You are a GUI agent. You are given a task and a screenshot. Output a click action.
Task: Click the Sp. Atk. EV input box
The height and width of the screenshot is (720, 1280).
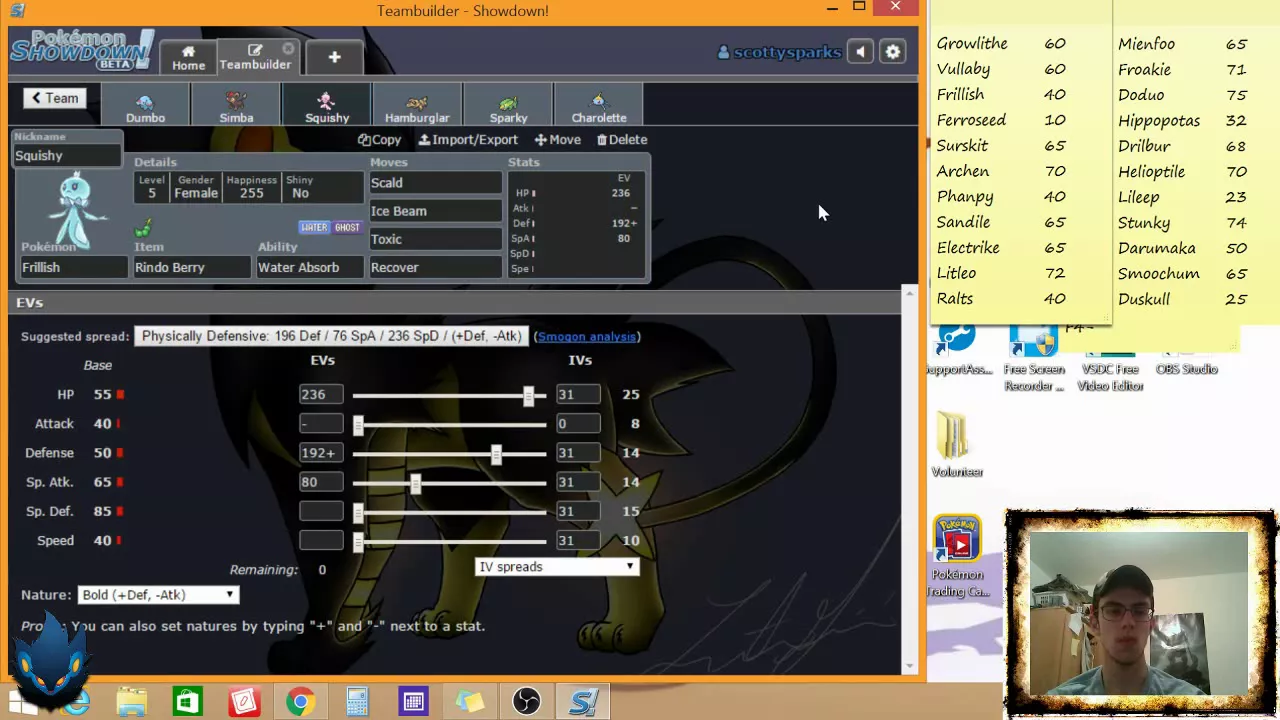[321, 481]
